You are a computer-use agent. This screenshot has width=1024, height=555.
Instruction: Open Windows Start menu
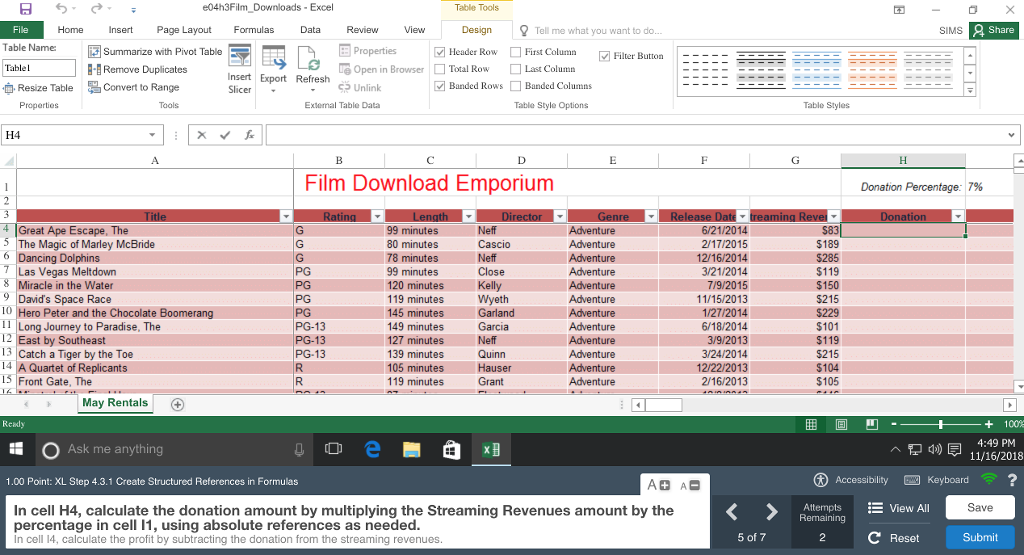16,449
